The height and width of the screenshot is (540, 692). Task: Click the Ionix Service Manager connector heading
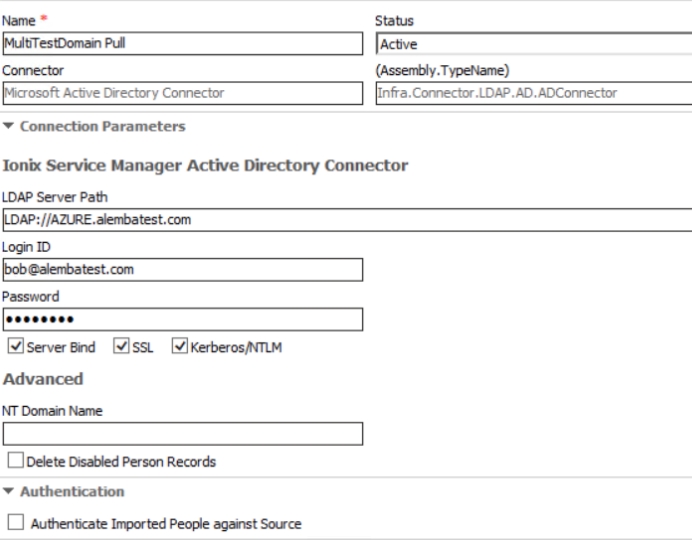(205, 166)
